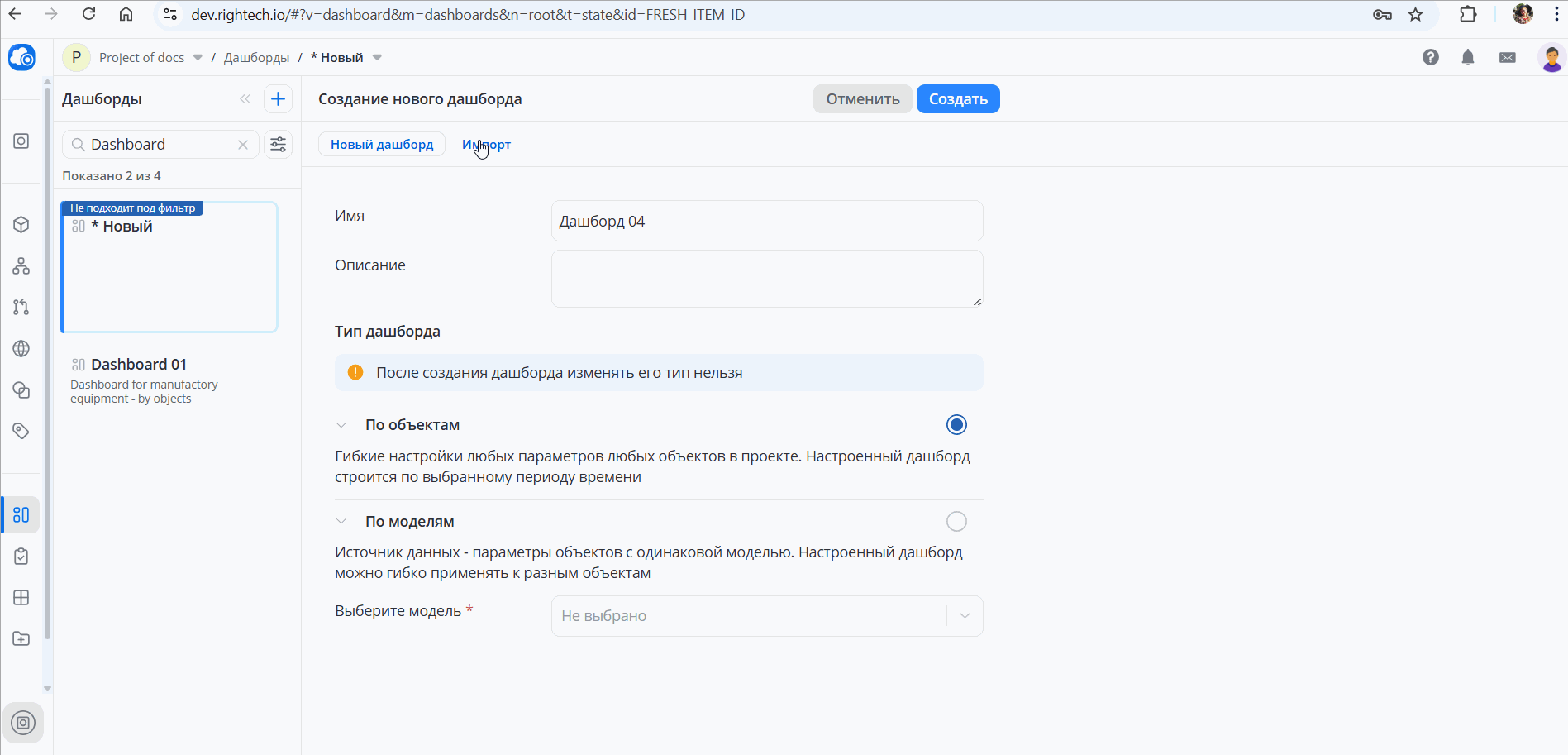The image size is (1568, 755).
Task: Switch to the Импорт tab
Action: (486, 145)
